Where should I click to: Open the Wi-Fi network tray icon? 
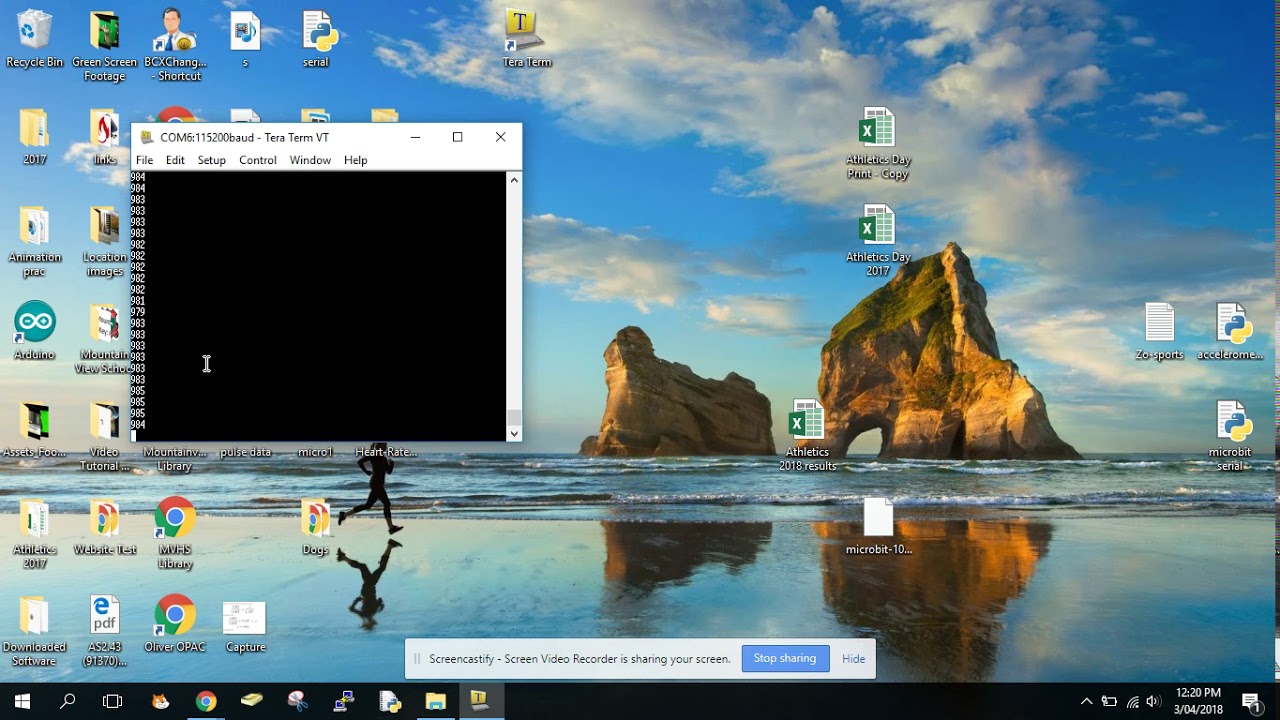pyautogui.click(x=1132, y=701)
